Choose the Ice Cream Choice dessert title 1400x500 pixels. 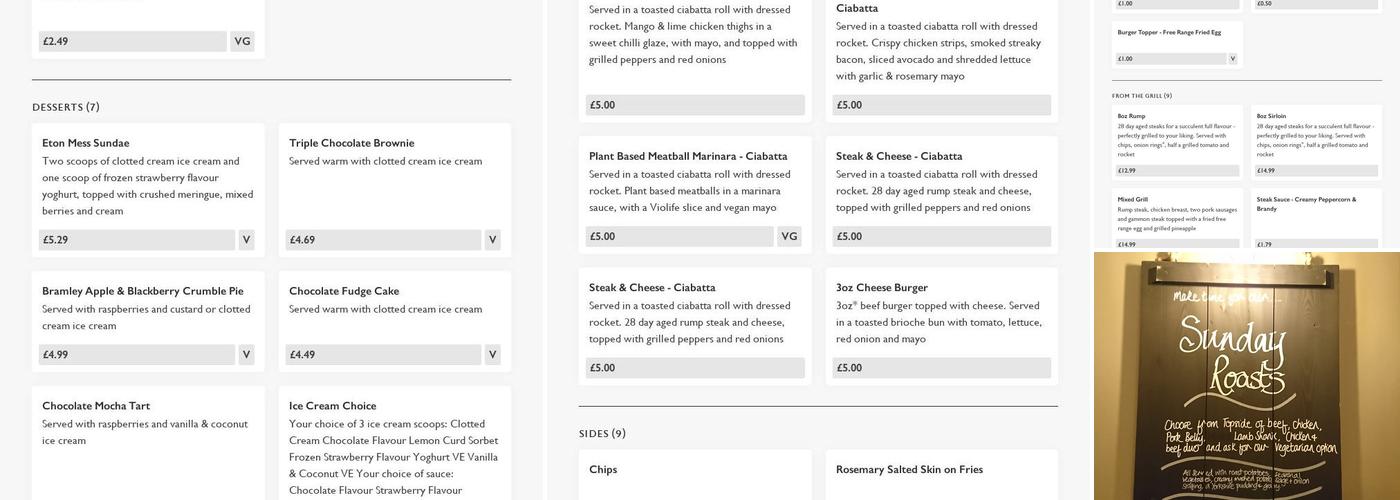point(333,406)
